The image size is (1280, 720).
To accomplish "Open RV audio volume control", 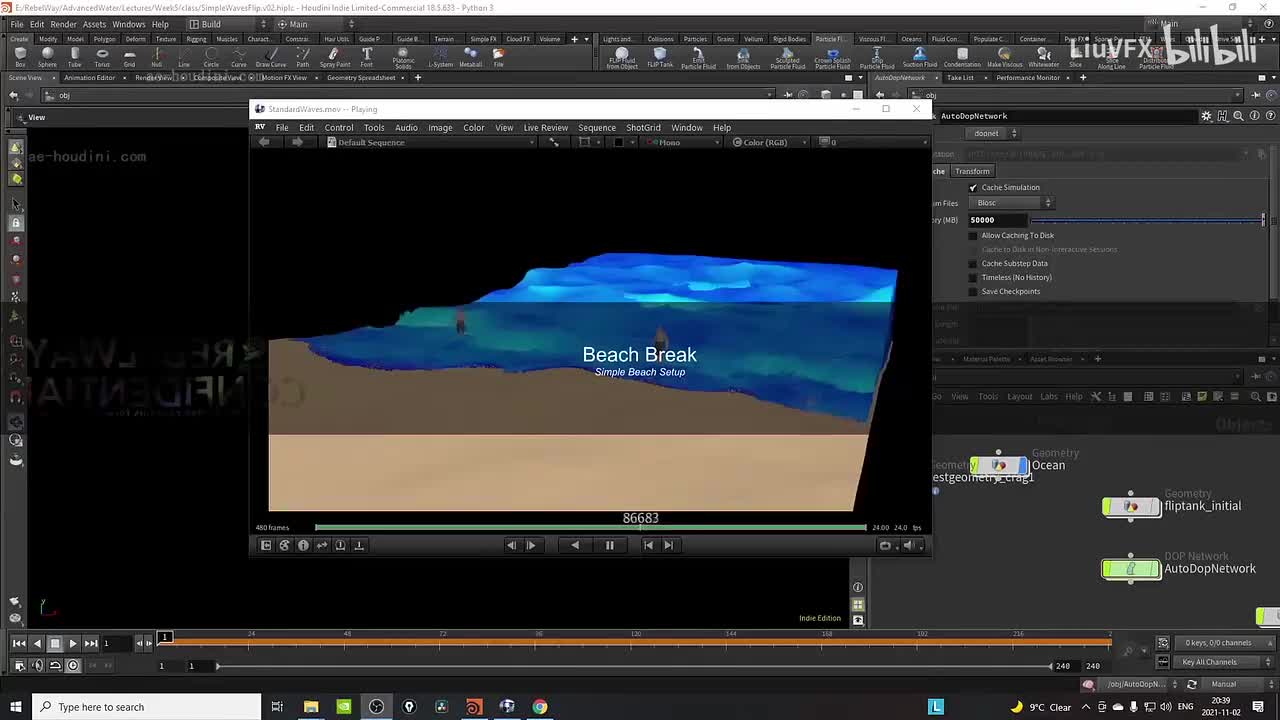I will (908, 545).
